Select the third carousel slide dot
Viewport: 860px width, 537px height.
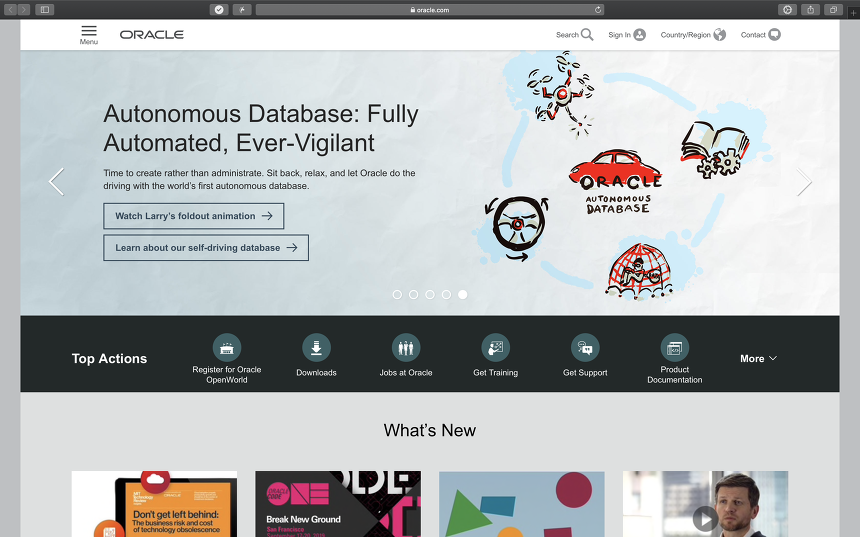coord(430,295)
